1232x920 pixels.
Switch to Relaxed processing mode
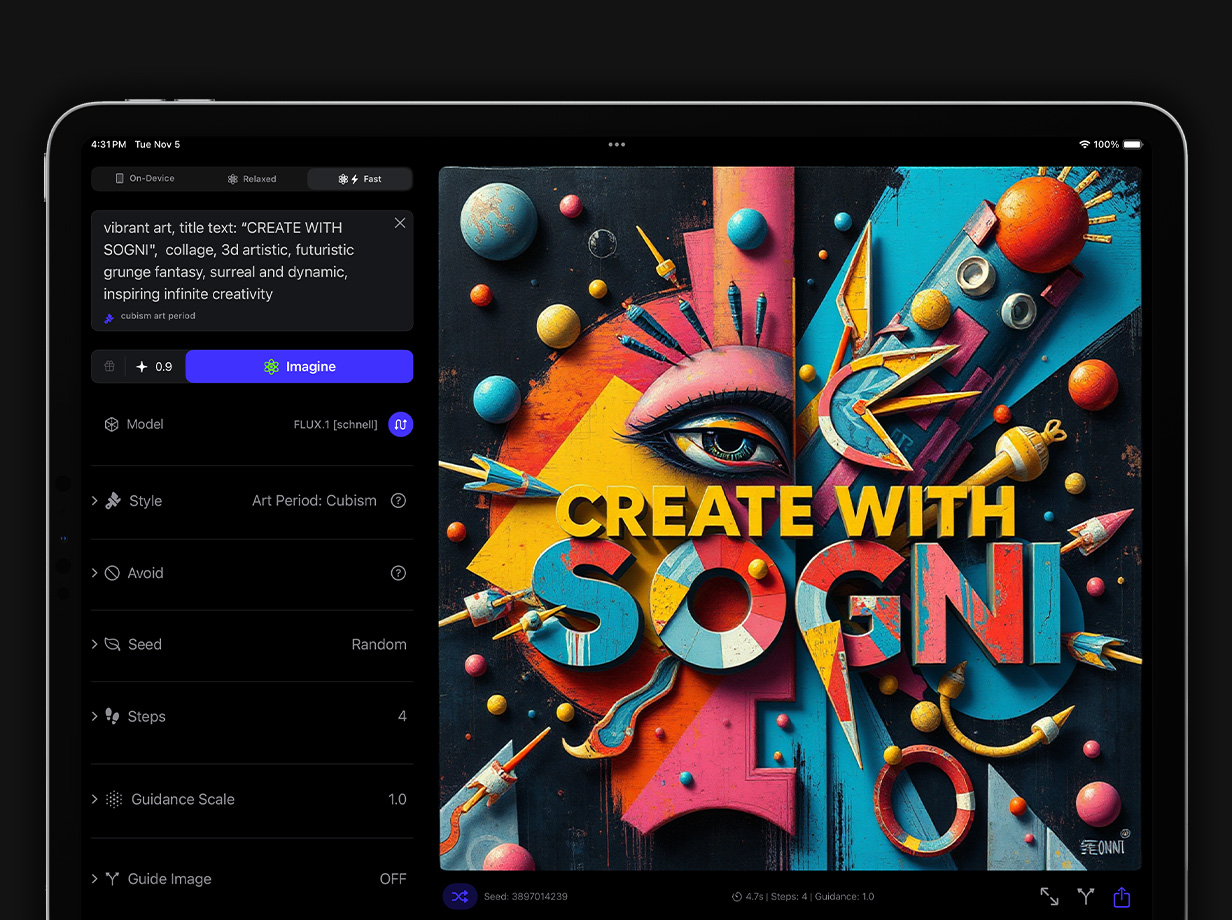(x=252, y=179)
